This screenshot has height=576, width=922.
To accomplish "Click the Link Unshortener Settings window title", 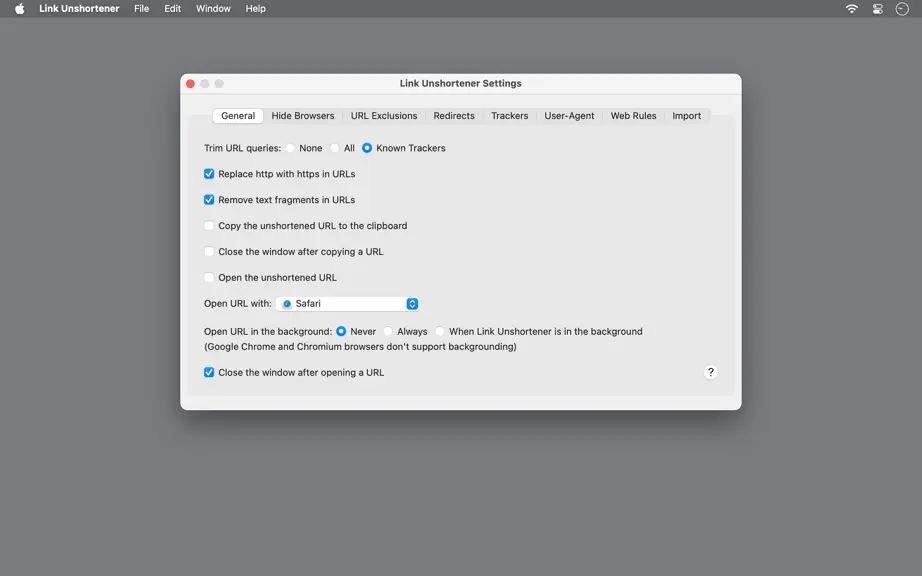I will (x=460, y=83).
